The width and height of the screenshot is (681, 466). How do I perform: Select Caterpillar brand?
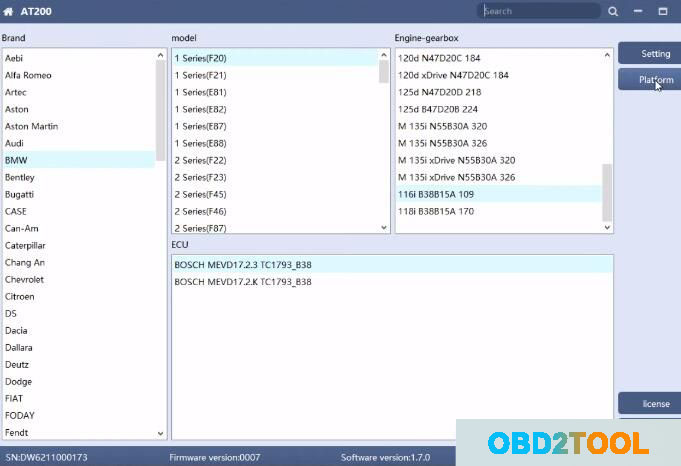[x=79, y=245]
